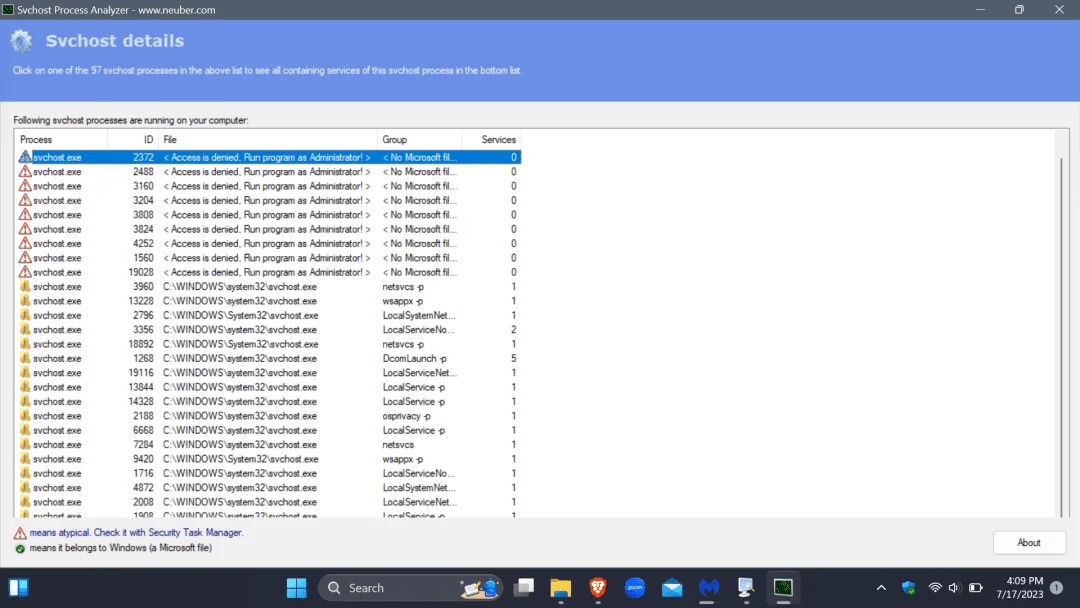This screenshot has width=1080, height=608.
Task: Open Wi-Fi network status icon
Action: coord(935,588)
